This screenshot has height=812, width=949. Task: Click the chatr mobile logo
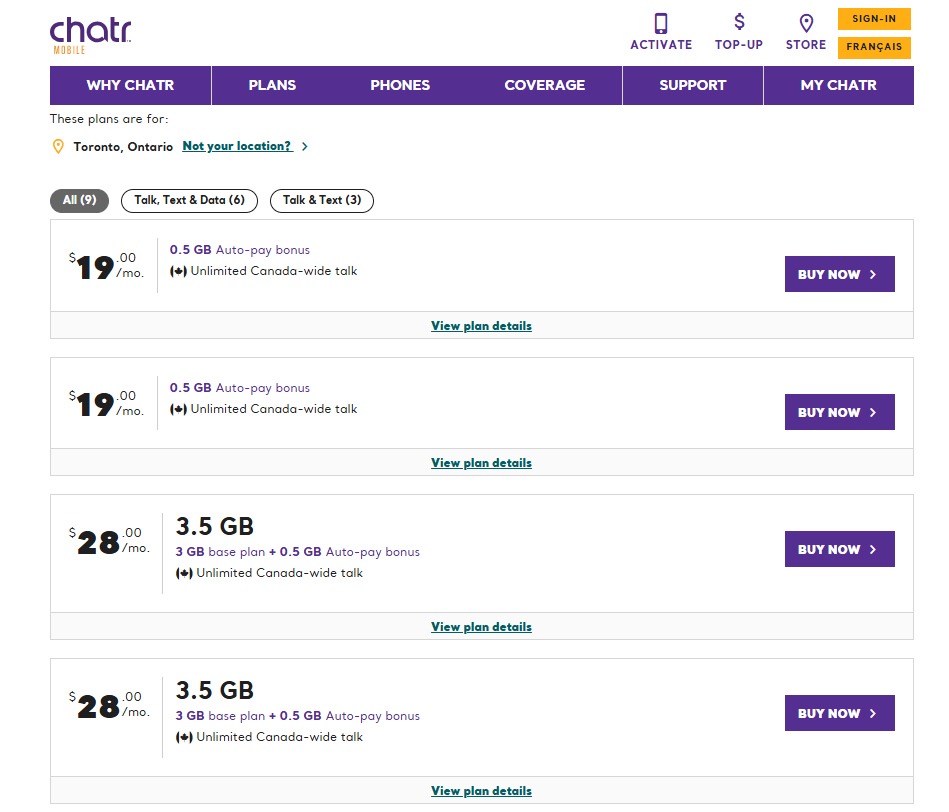tap(90, 35)
